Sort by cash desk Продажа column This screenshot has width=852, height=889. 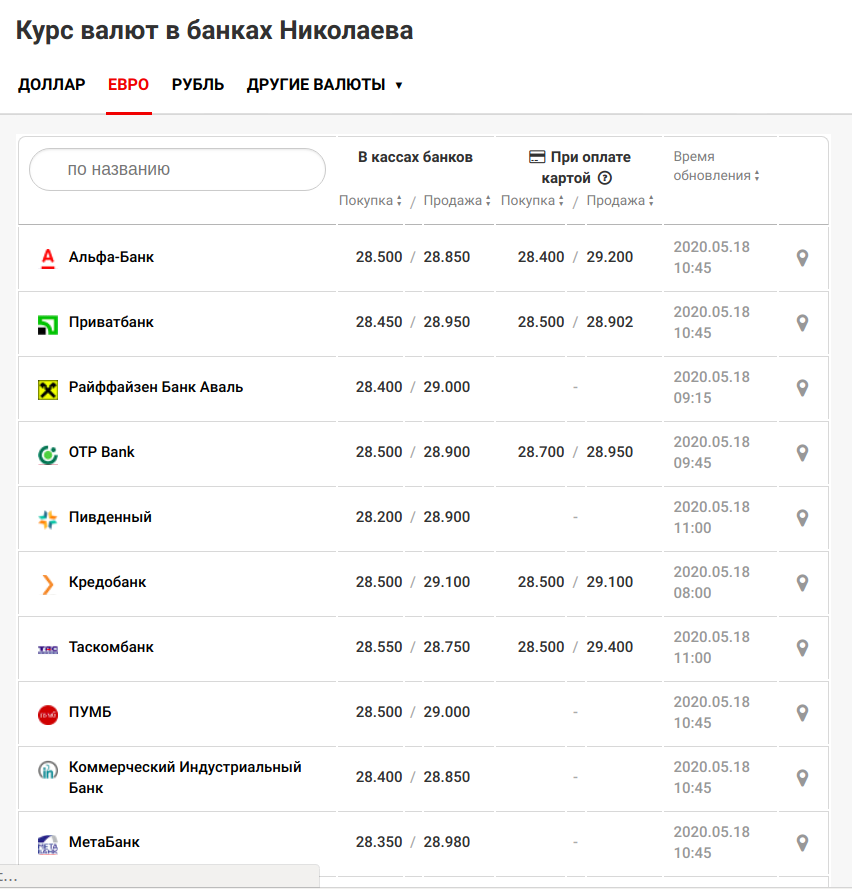tap(457, 201)
